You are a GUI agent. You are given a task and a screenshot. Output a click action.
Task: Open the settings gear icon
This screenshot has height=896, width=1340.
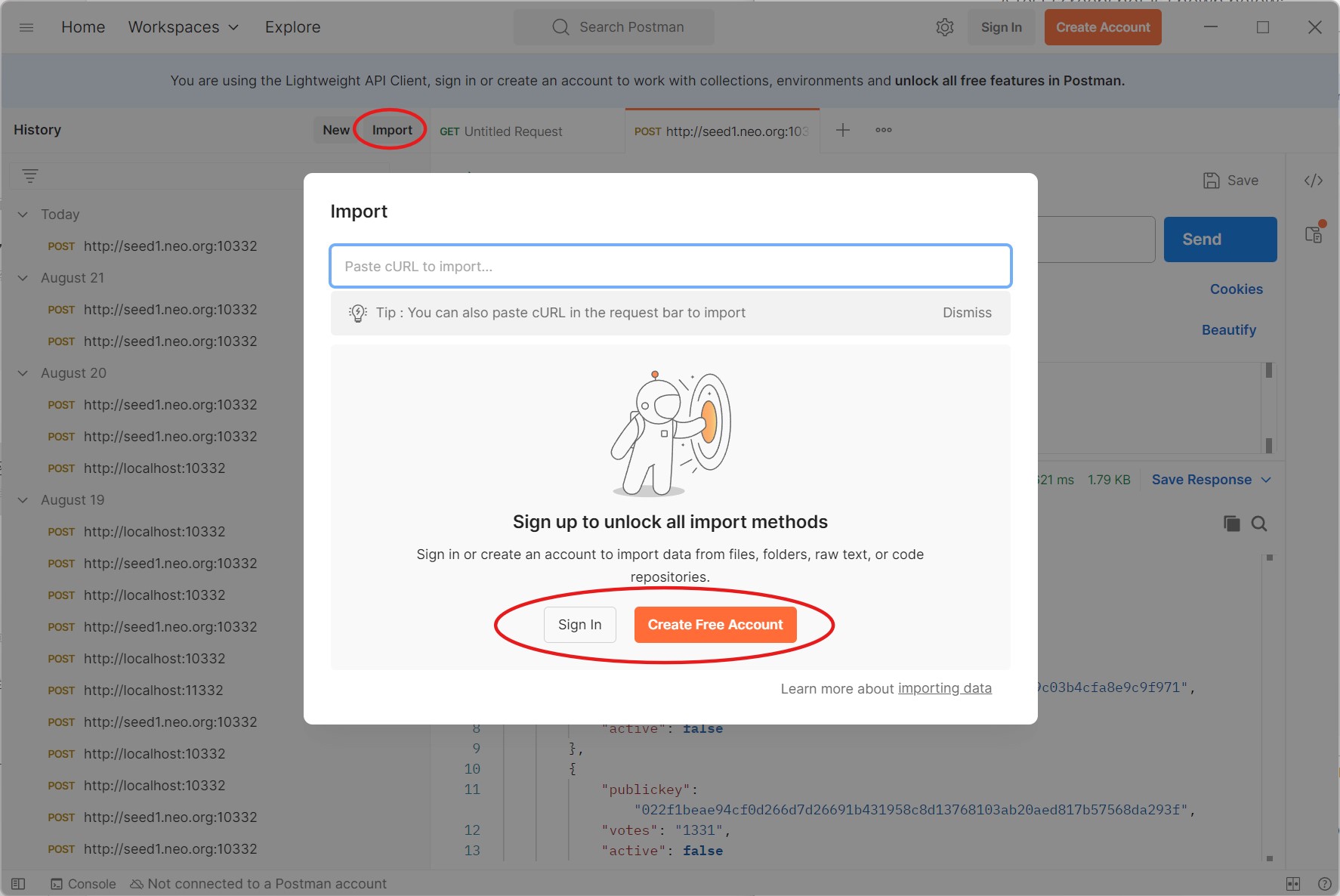[945, 27]
